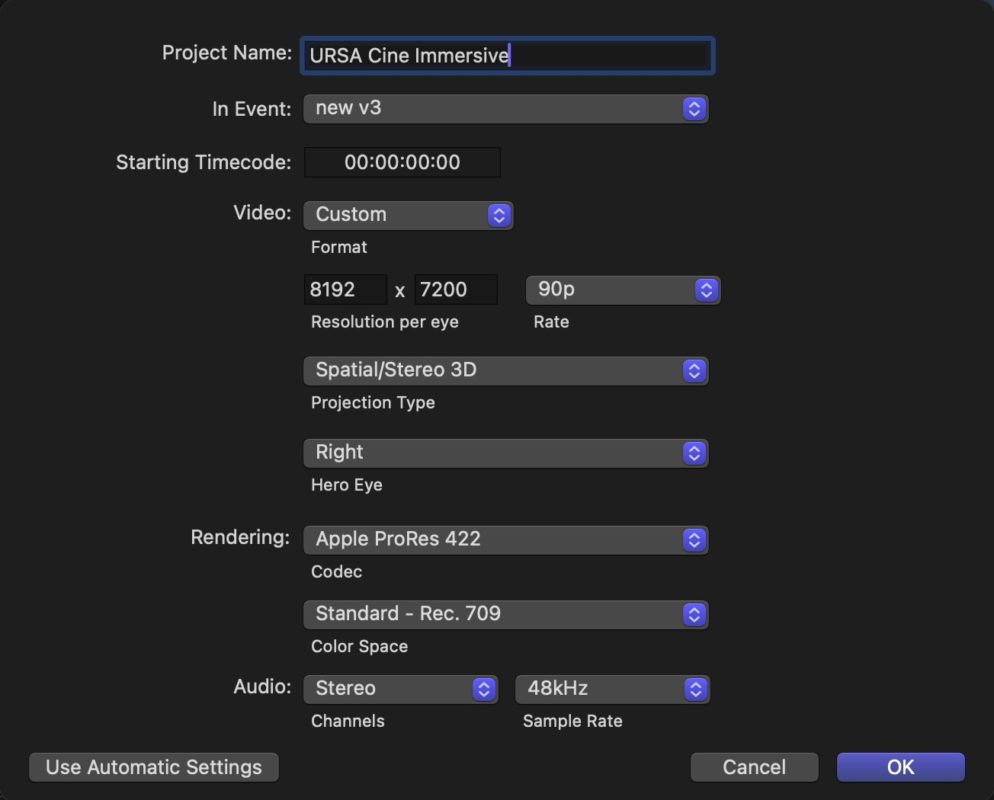This screenshot has height=800, width=994.
Task: Click the Resolution per eye caption
Action: point(384,322)
